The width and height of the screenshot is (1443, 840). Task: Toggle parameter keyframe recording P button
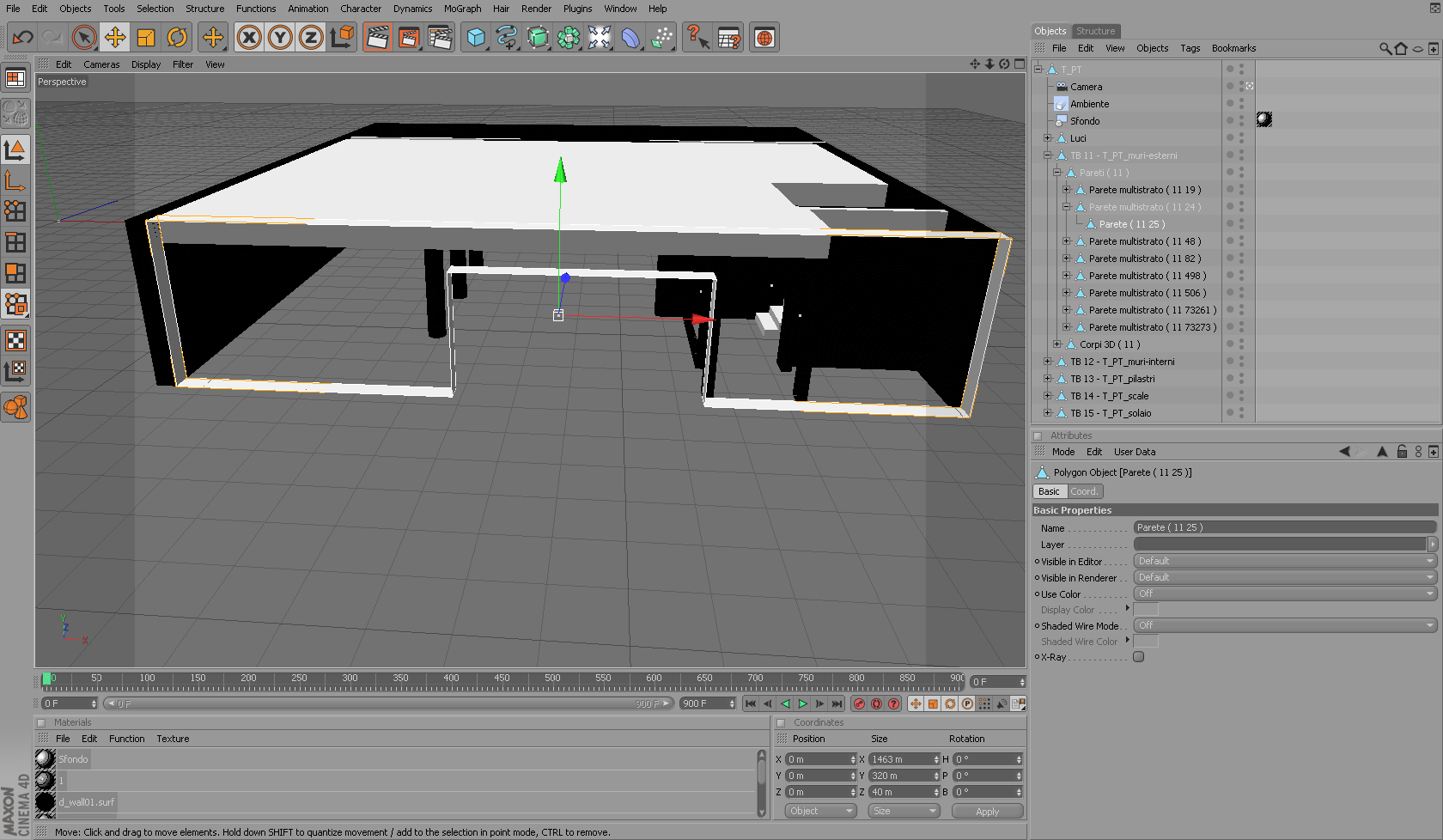968,703
